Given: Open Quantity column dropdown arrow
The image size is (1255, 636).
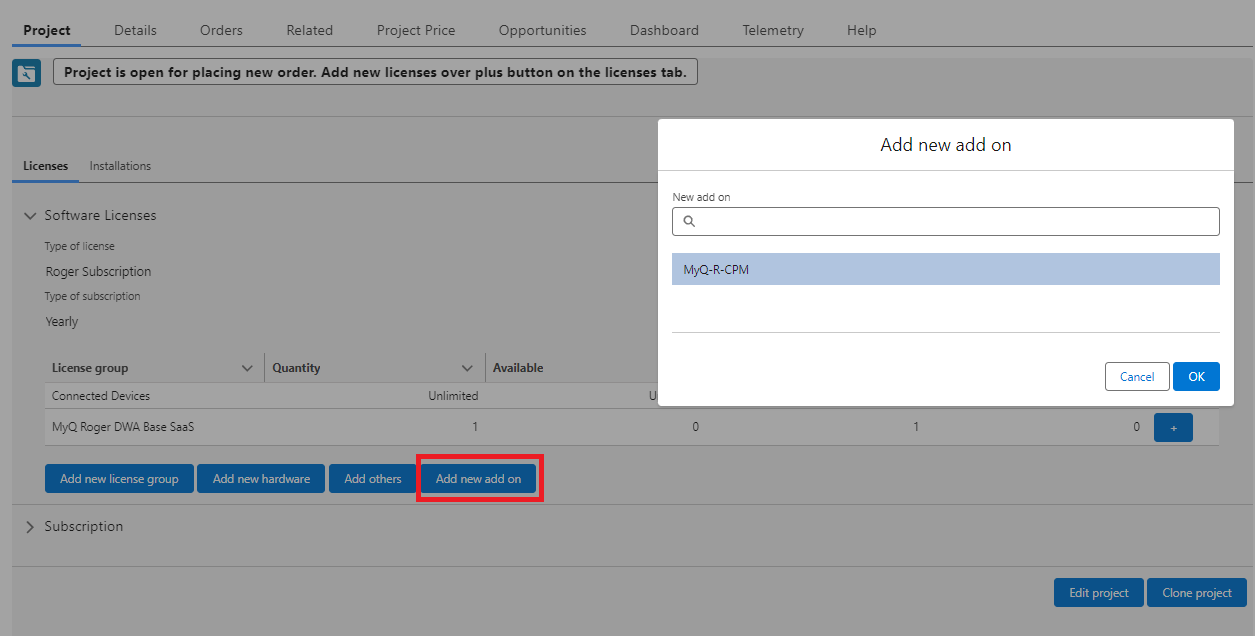Looking at the screenshot, I should click(x=467, y=368).
